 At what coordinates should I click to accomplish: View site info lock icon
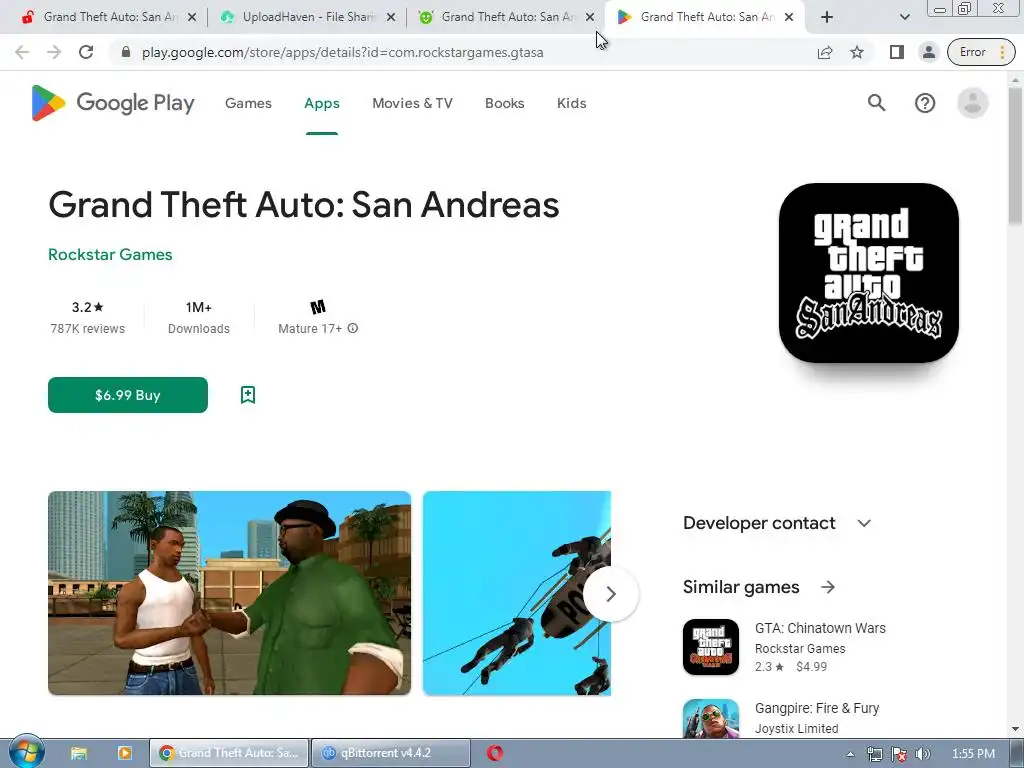click(125, 52)
